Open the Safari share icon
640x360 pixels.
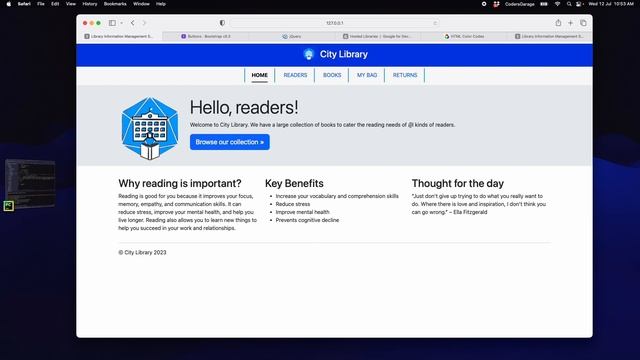point(558,23)
